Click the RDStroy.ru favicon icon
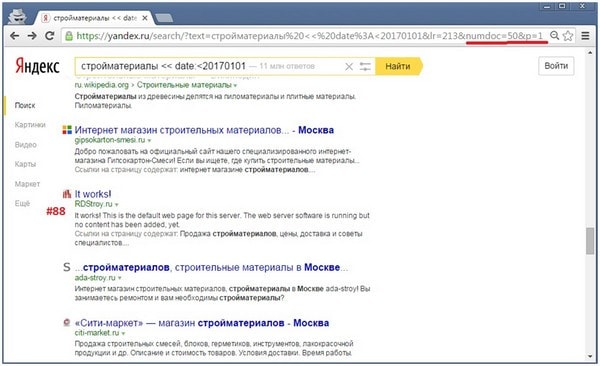600x366 pixels. point(67,194)
